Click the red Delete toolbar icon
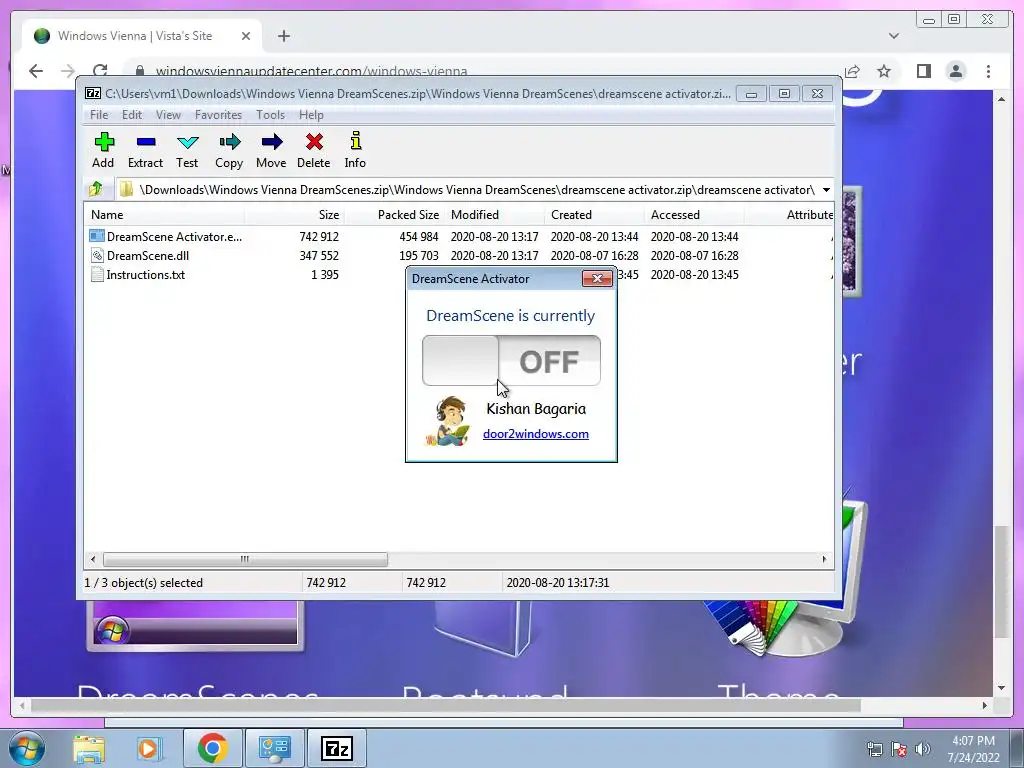The height and width of the screenshot is (768, 1024). [x=314, y=142]
